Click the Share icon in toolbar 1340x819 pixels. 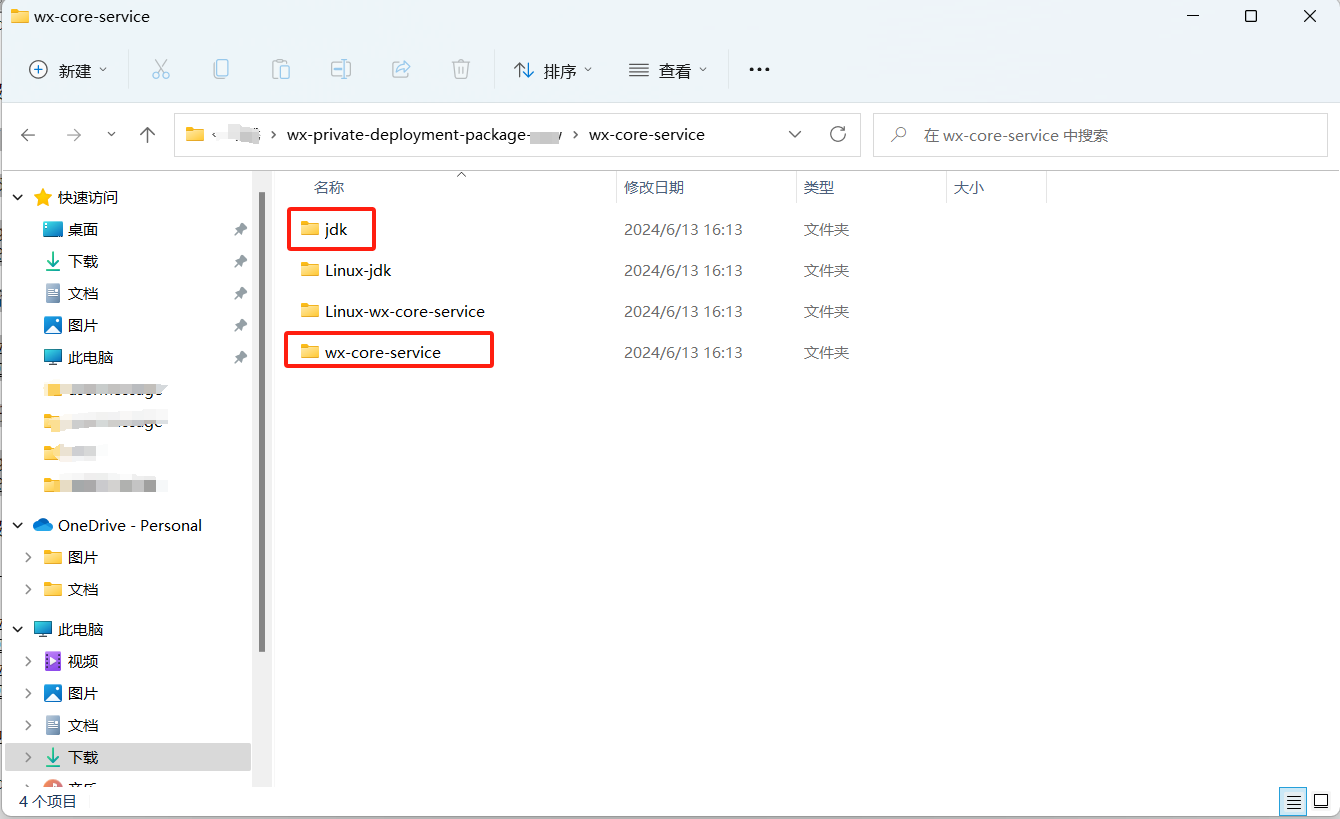401,69
